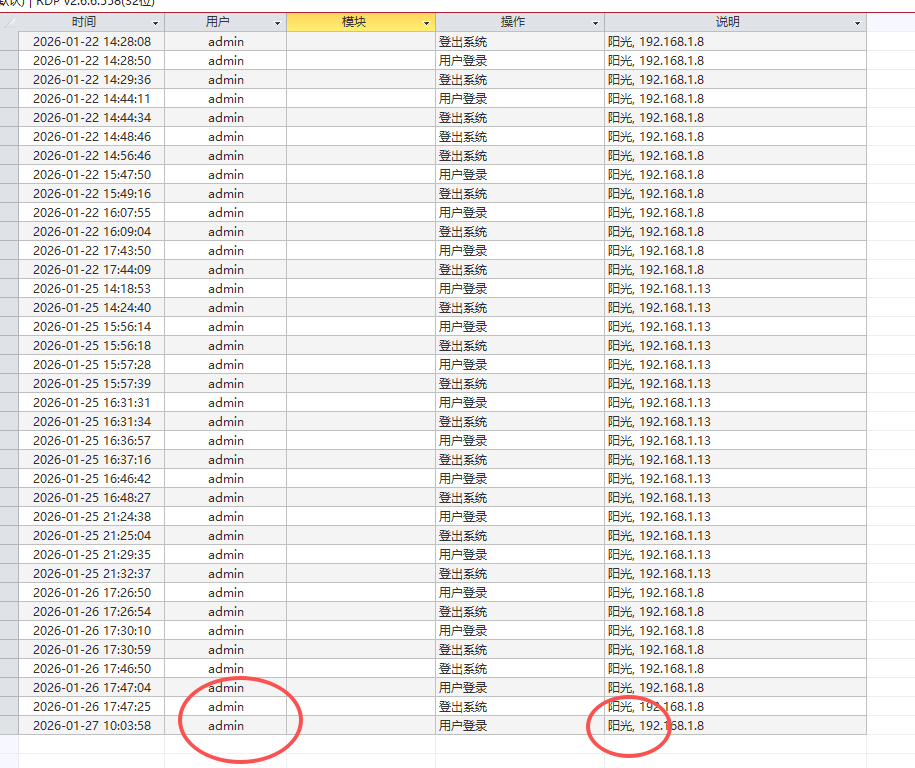This screenshot has width=915, height=768.
Task: Click the admin cell in the 2026-01-27 10:03:58 row
Action: coord(226,726)
